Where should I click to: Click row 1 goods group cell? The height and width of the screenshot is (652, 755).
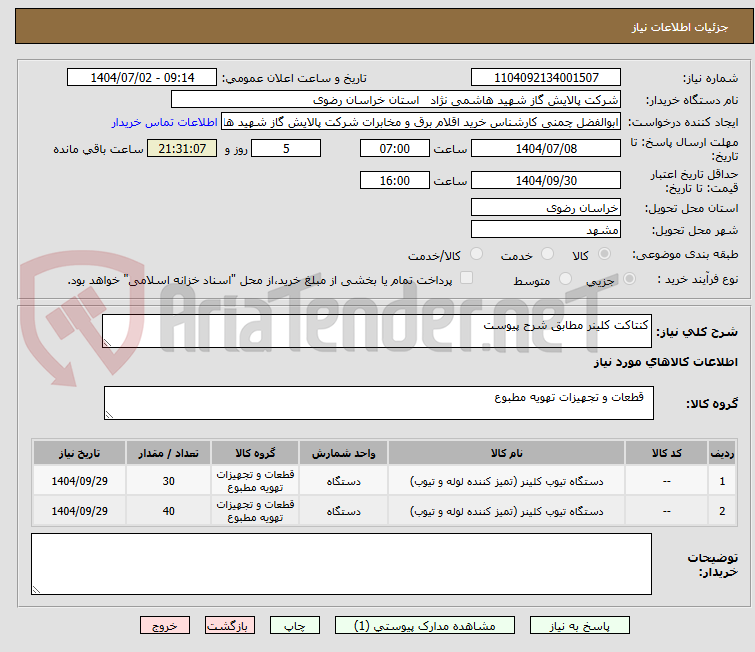point(255,481)
